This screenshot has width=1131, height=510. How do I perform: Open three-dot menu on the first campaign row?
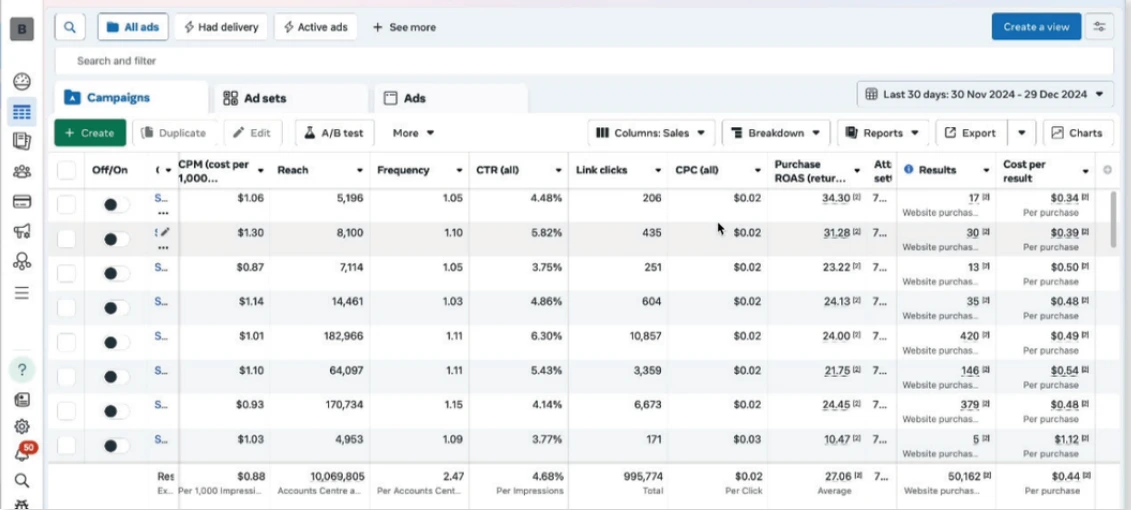163,213
